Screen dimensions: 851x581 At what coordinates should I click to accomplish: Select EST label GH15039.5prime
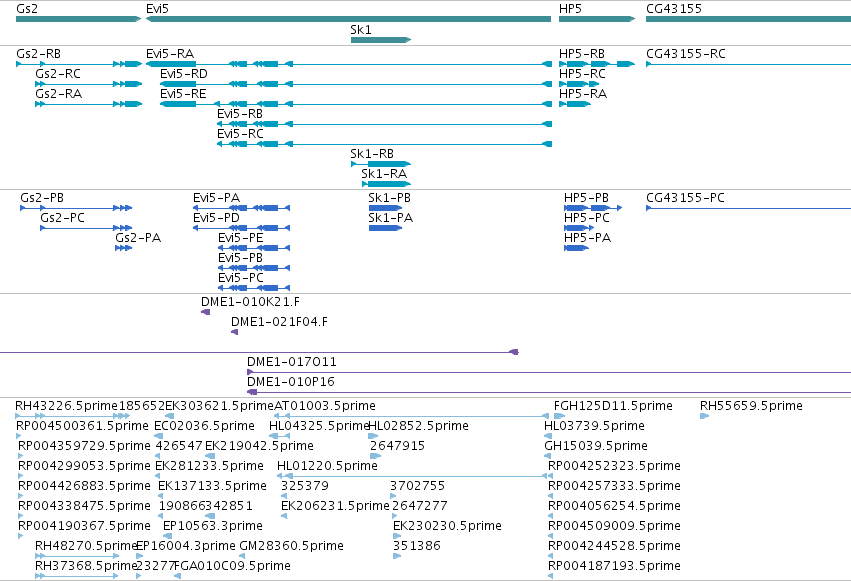tap(596, 446)
